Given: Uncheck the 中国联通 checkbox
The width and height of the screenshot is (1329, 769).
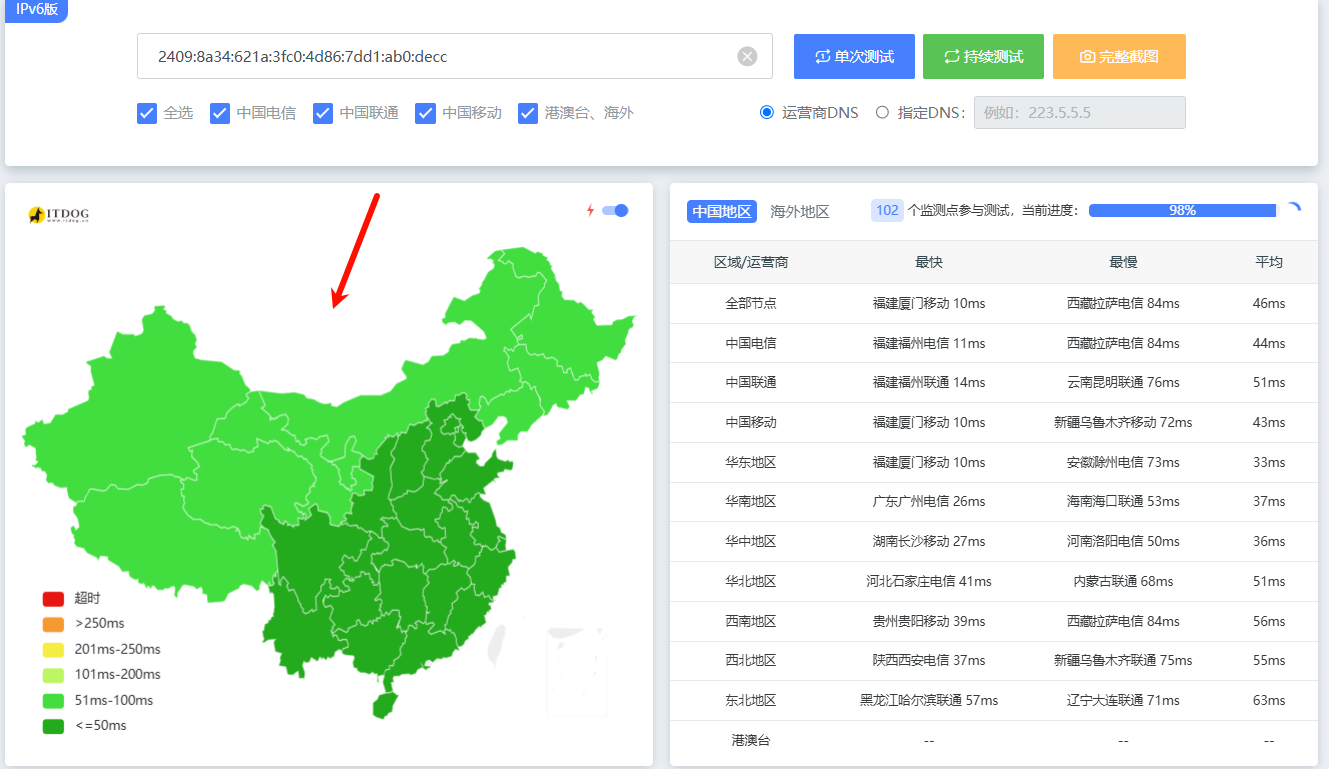Looking at the screenshot, I should (x=323, y=113).
